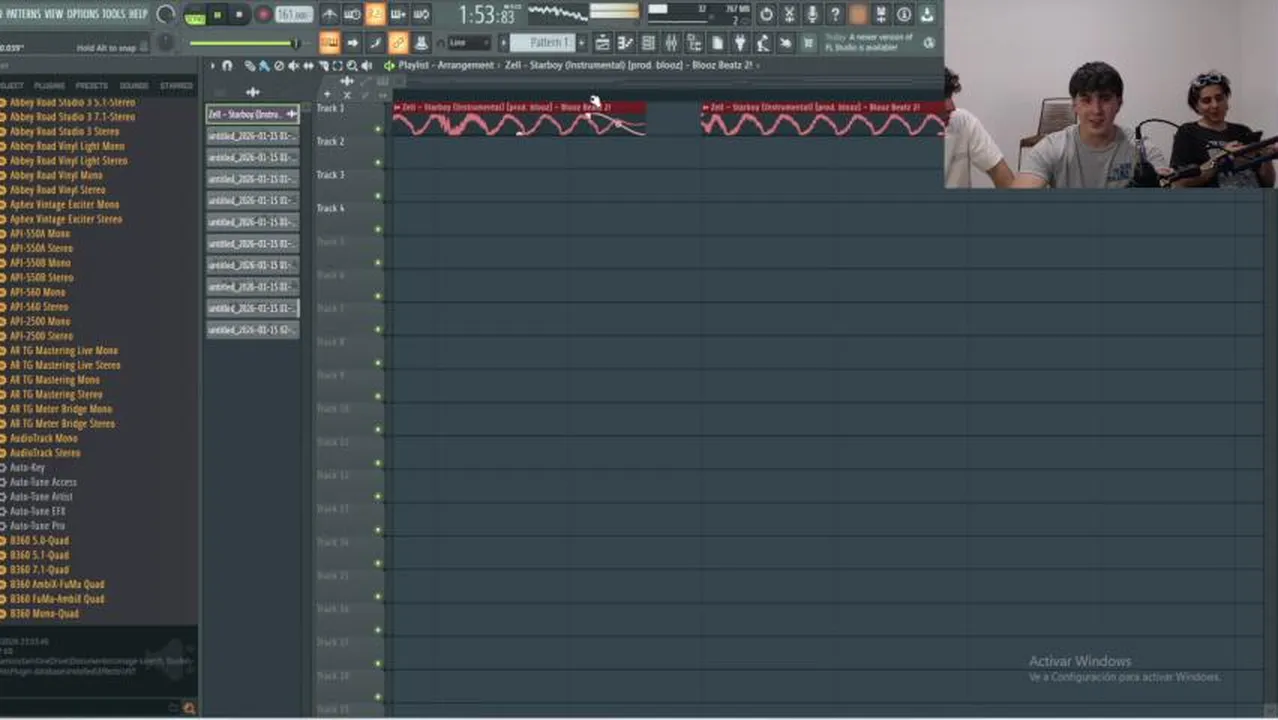Viewport: 1278px width, 720px height.
Task: Click the plugin picker plug icon
Action: [x=740, y=43]
